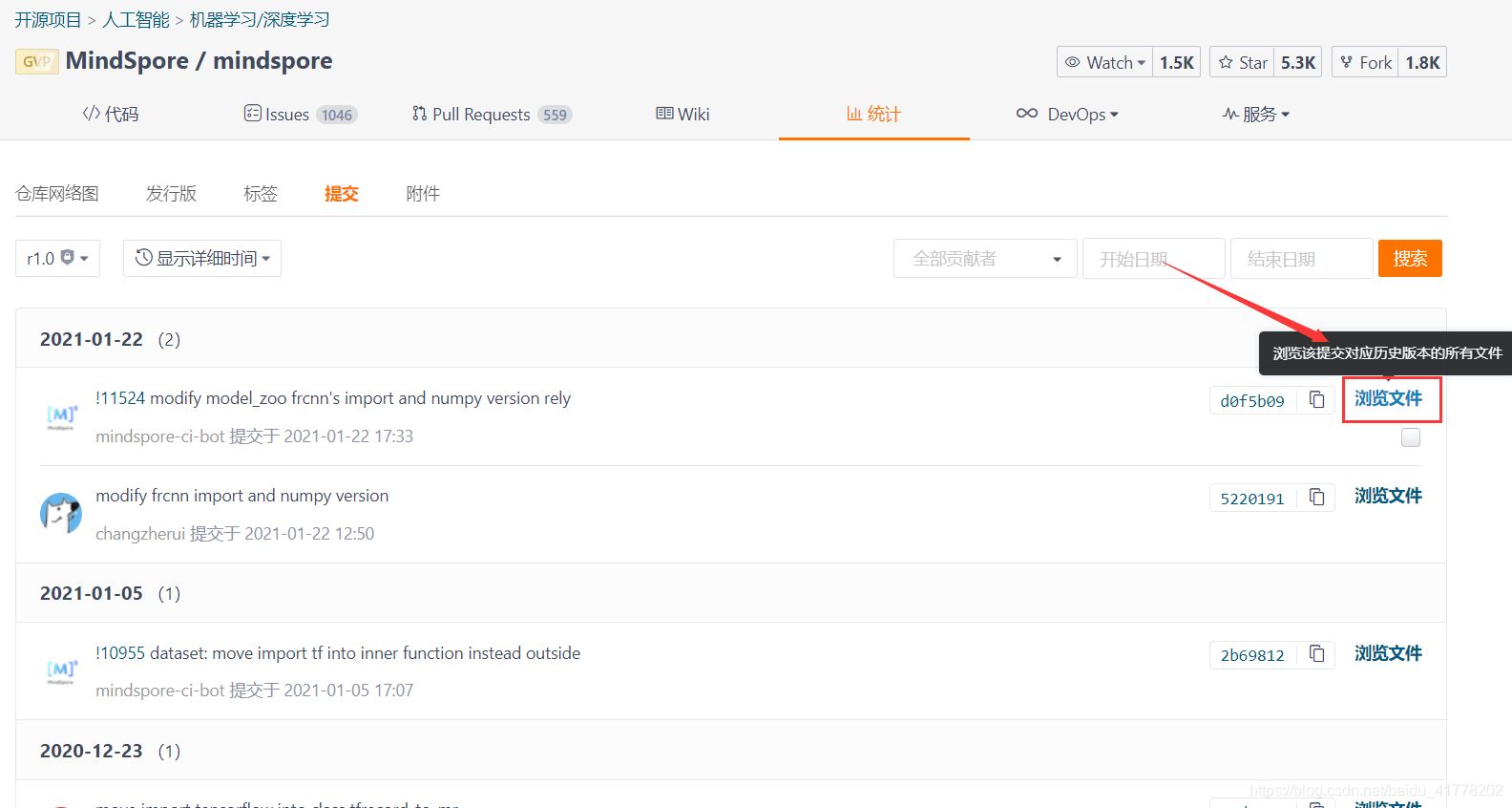This screenshot has height=808, width=1512.
Task: Open commit modify frcnn import and numpy version
Action: (242, 496)
